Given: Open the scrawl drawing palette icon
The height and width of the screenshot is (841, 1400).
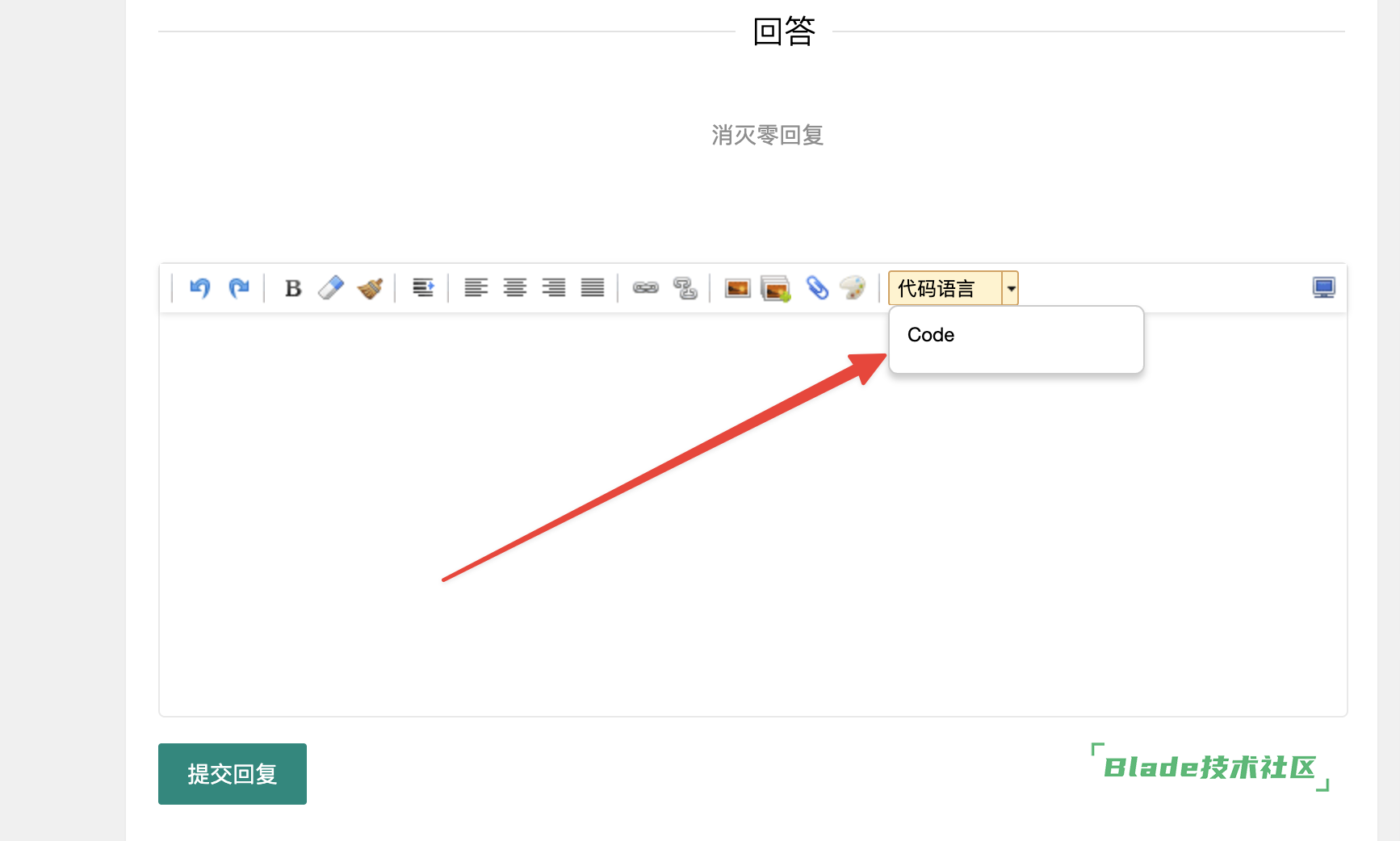Looking at the screenshot, I should pyautogui.click(x=853, y=287).
